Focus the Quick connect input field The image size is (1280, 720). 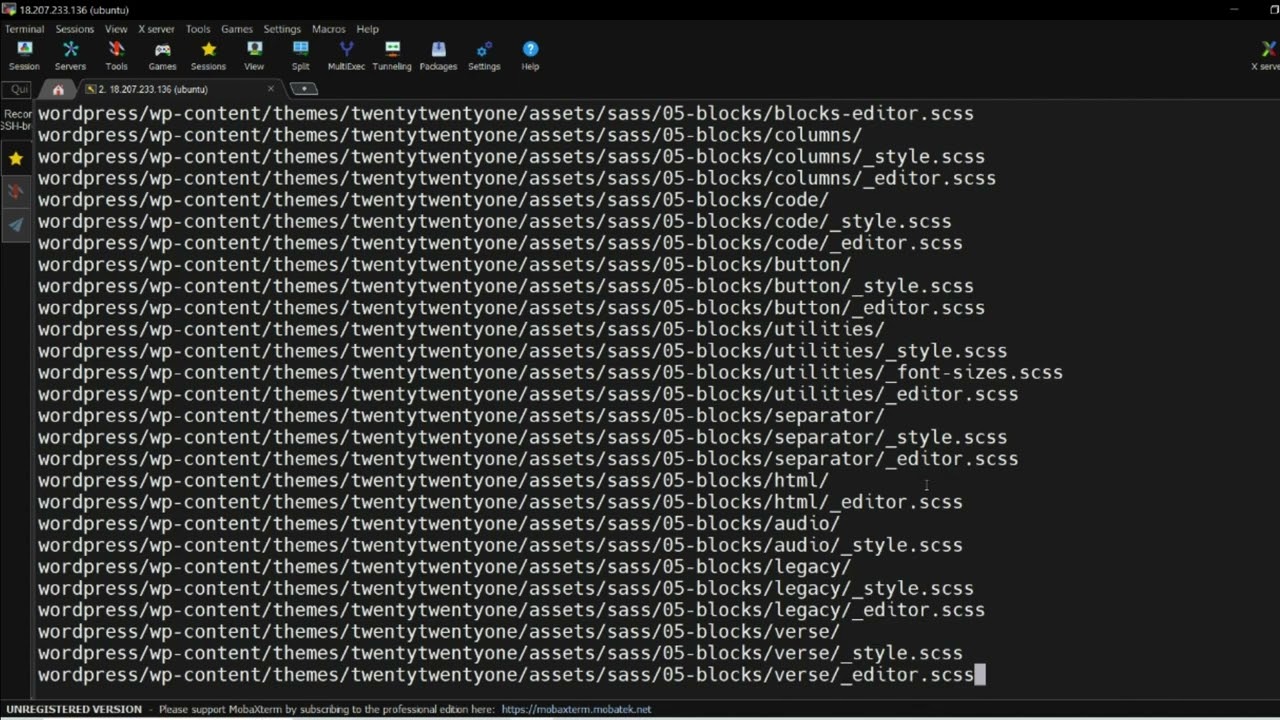click(18, 89)
